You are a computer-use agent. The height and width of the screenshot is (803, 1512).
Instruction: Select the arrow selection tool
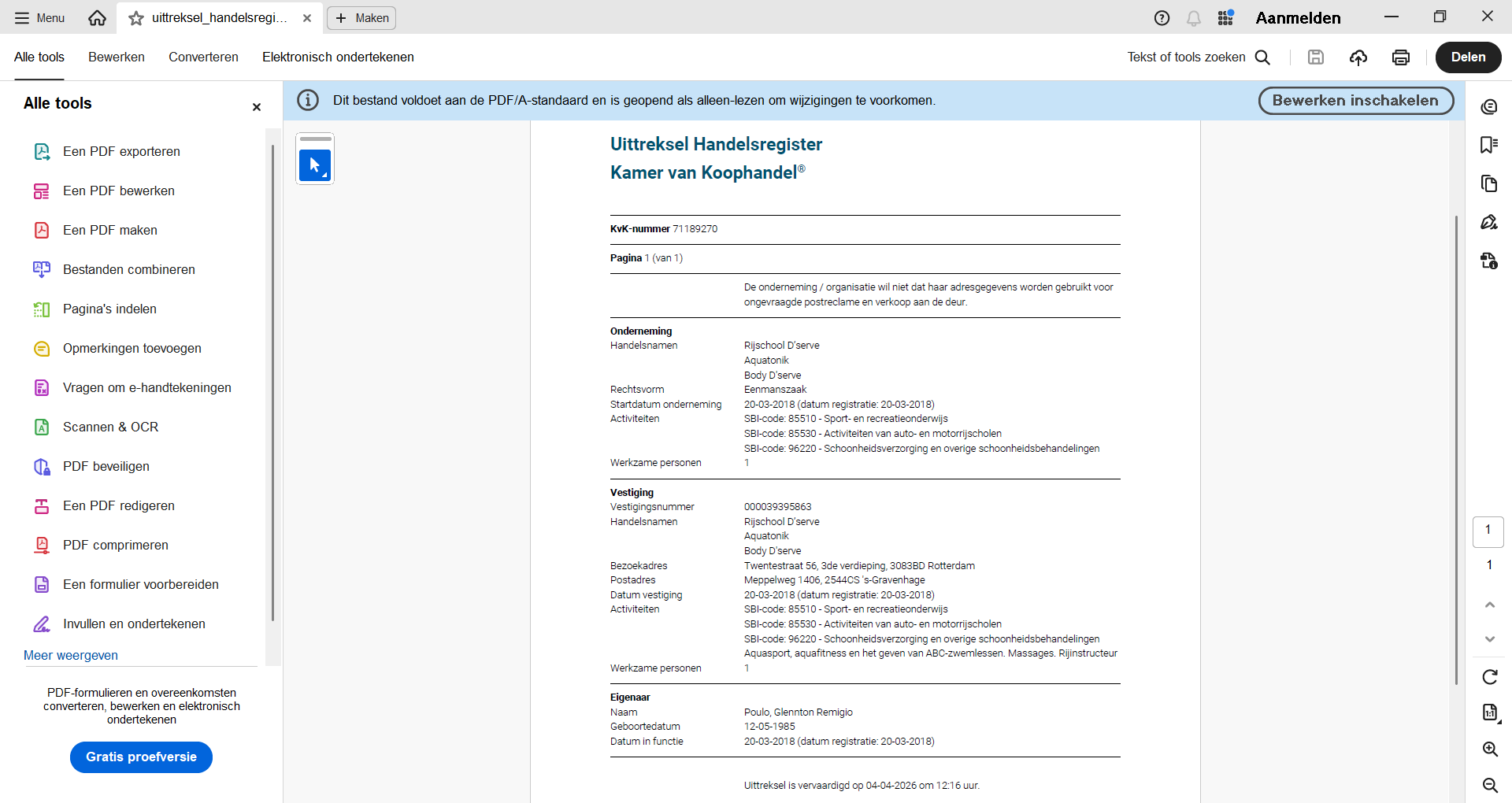point(315,165)
